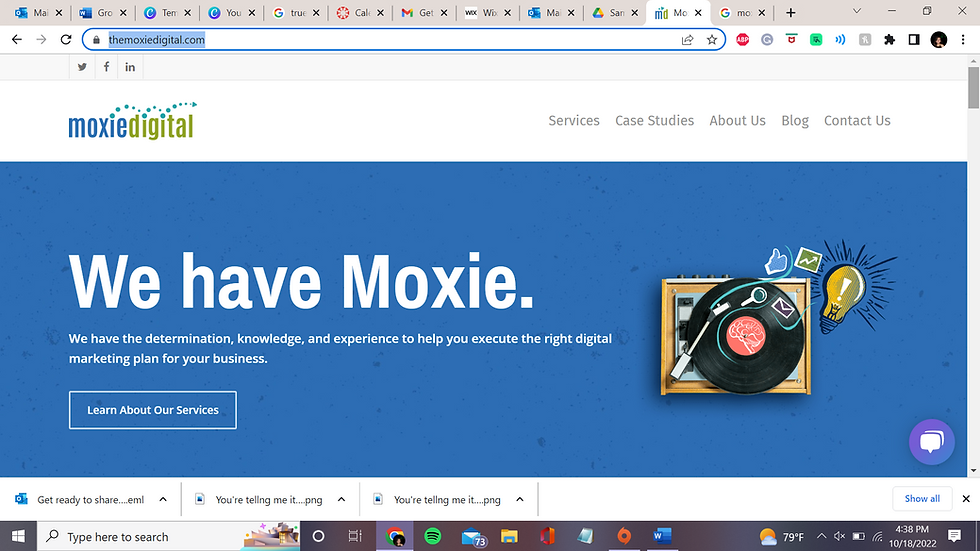The height and width of the screenshot is (551, 980).
Task: Open Case Studies page
Action: (654, 121)
